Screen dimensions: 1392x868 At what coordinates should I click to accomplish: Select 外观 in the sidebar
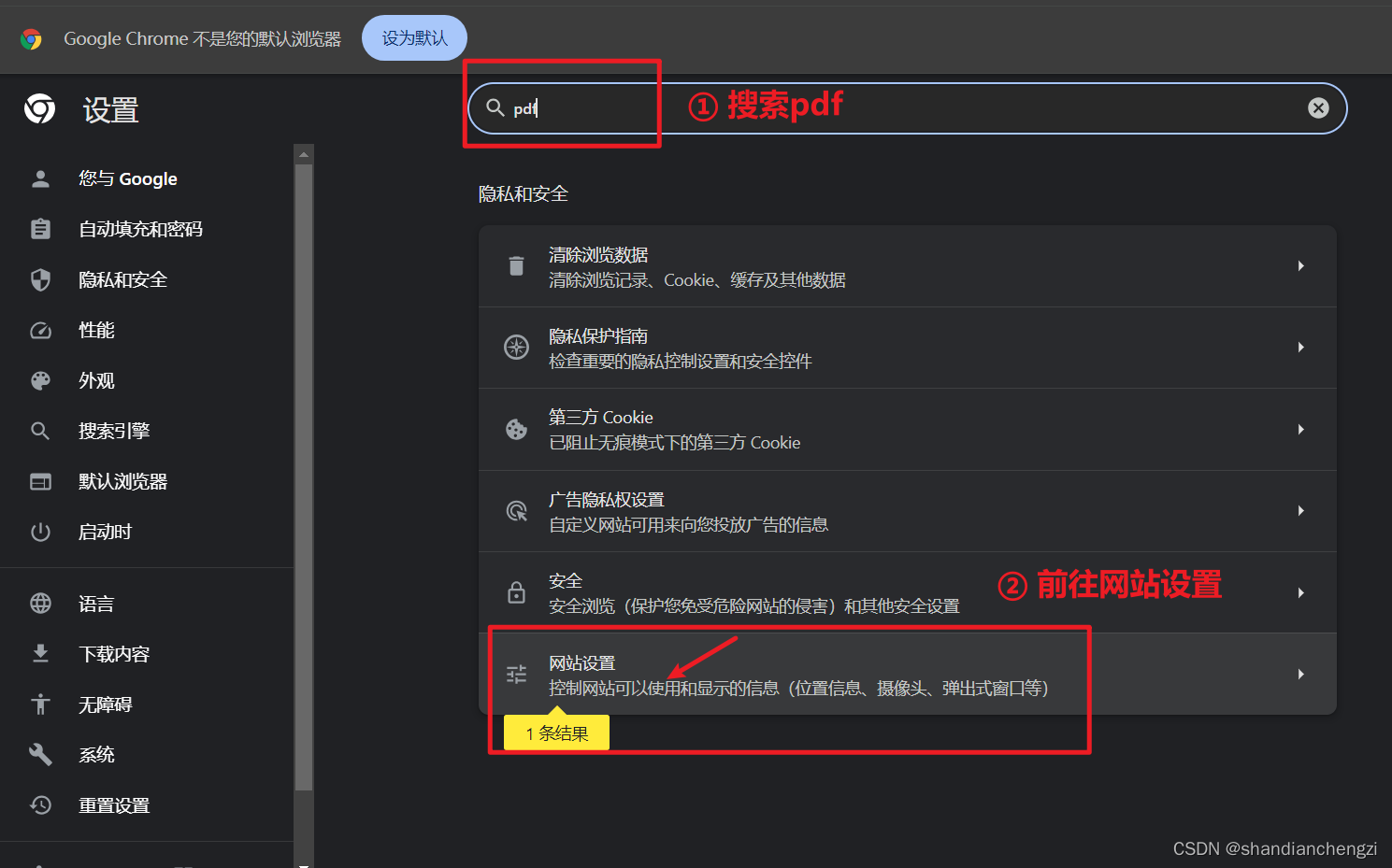pyautogui.click(x=96, y=380)
